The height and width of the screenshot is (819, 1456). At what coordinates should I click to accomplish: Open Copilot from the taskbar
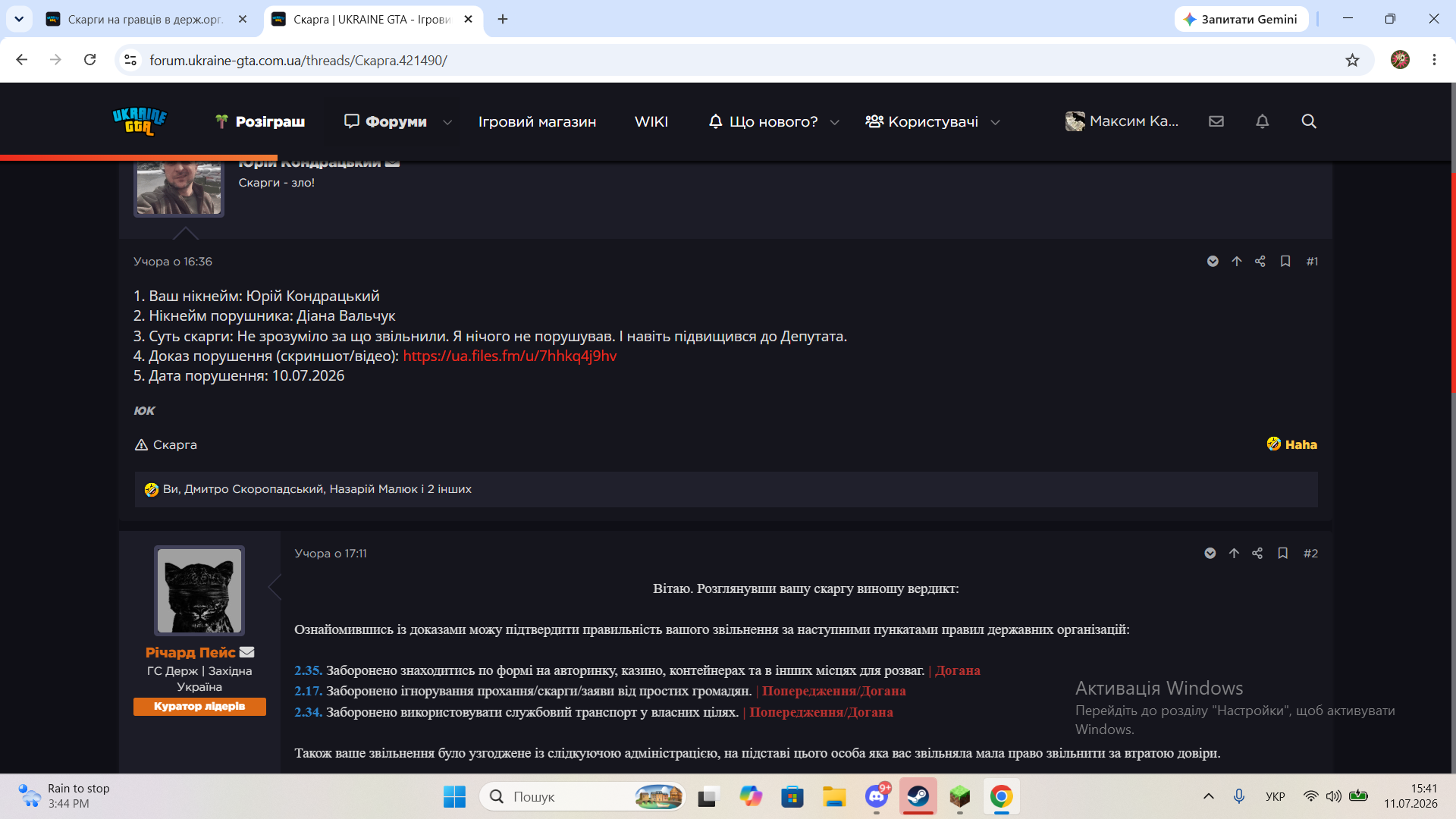pyautogui.click(x=751, y=796)
